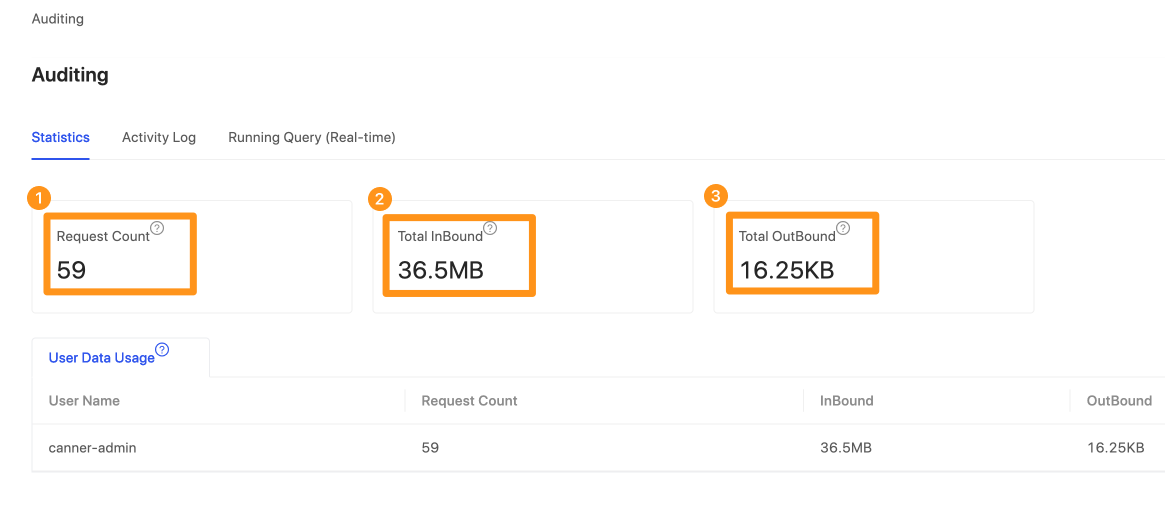
Task: Open the Activity Log tab
Action: 159,137
